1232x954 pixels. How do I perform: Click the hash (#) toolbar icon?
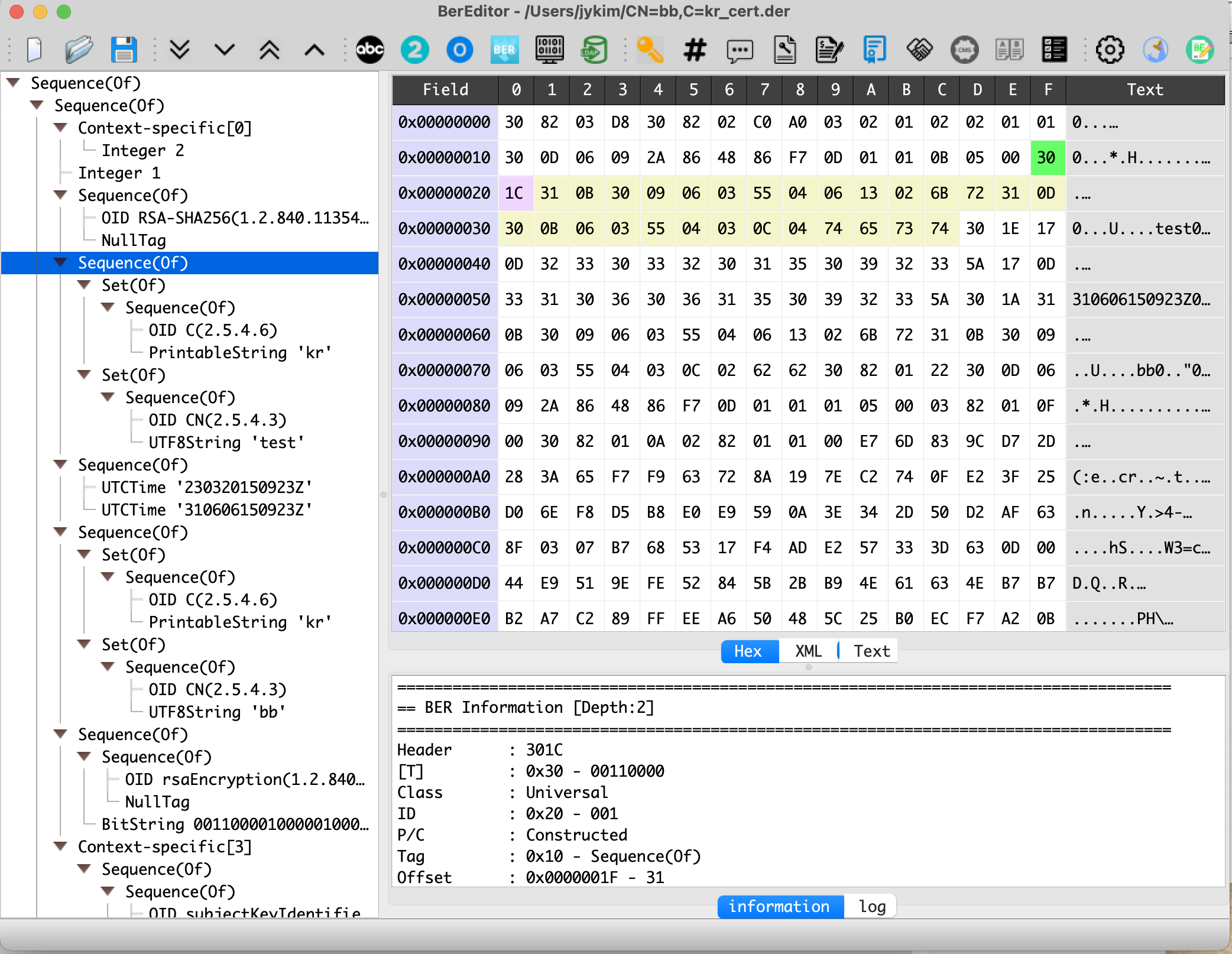695,50
